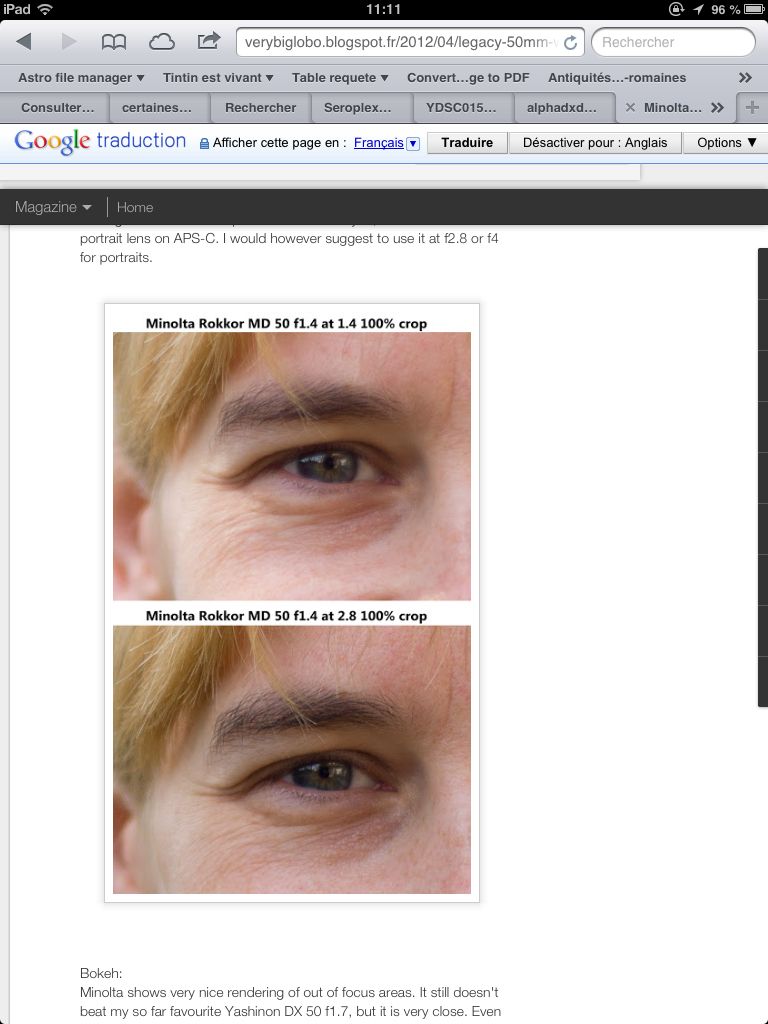Show more bookmarks bar items chevron

tap(745, 78)
